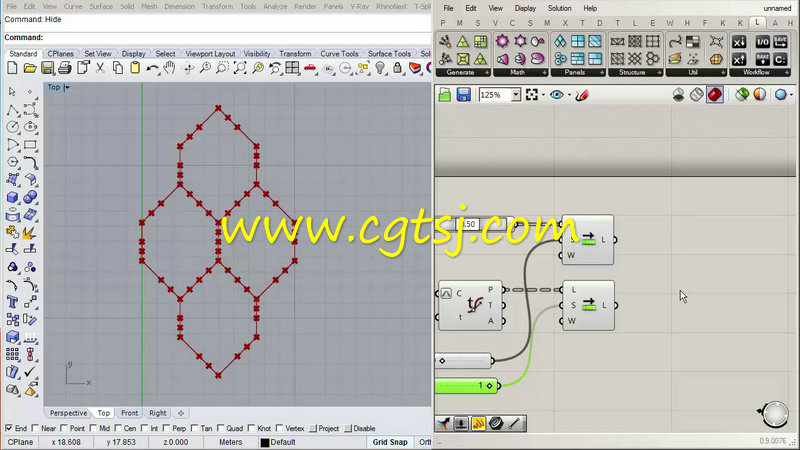Toggle the End object snap checkbox

(9, 428)
